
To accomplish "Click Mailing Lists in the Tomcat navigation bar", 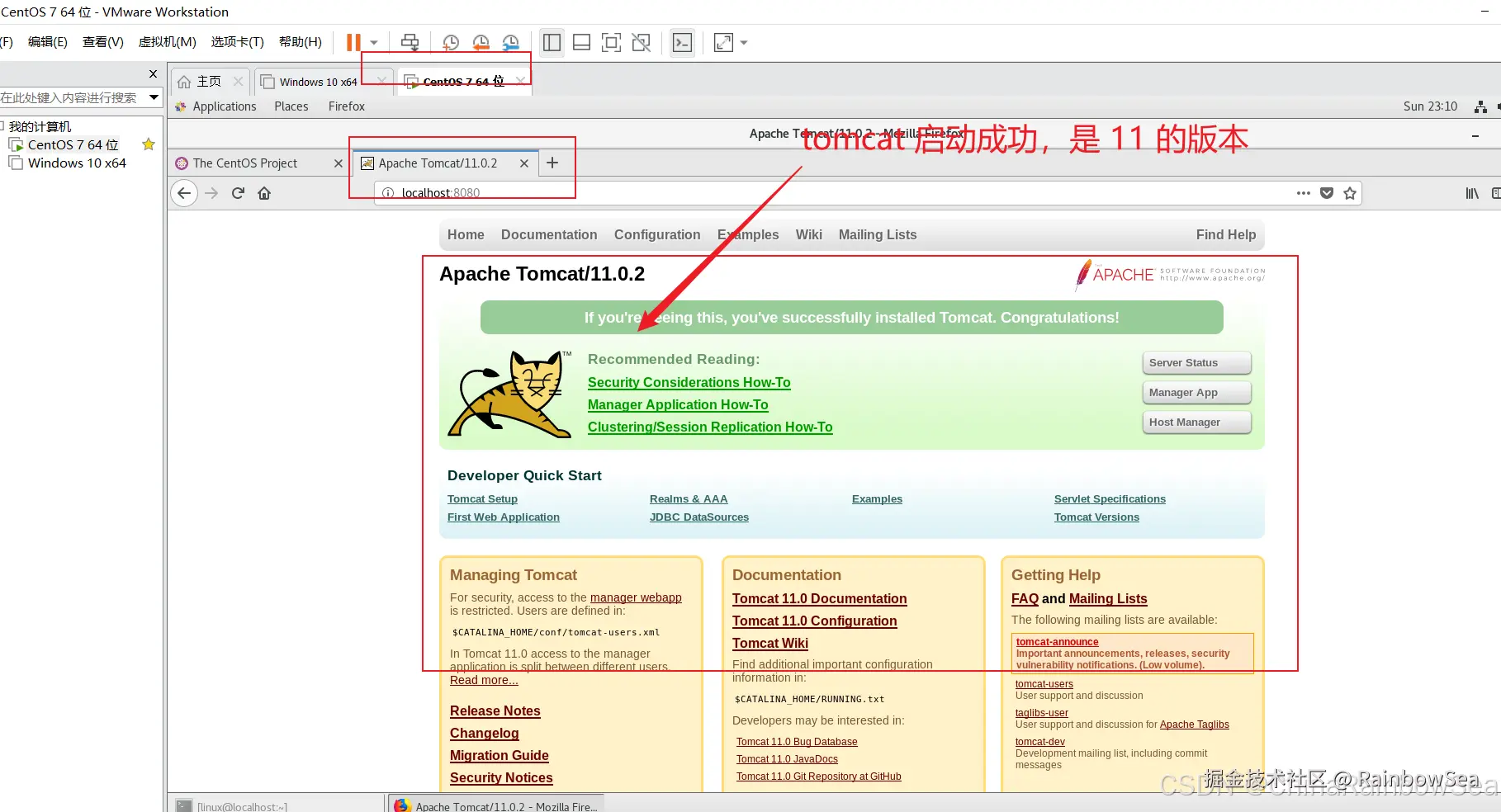I will (x=878, y=234).
